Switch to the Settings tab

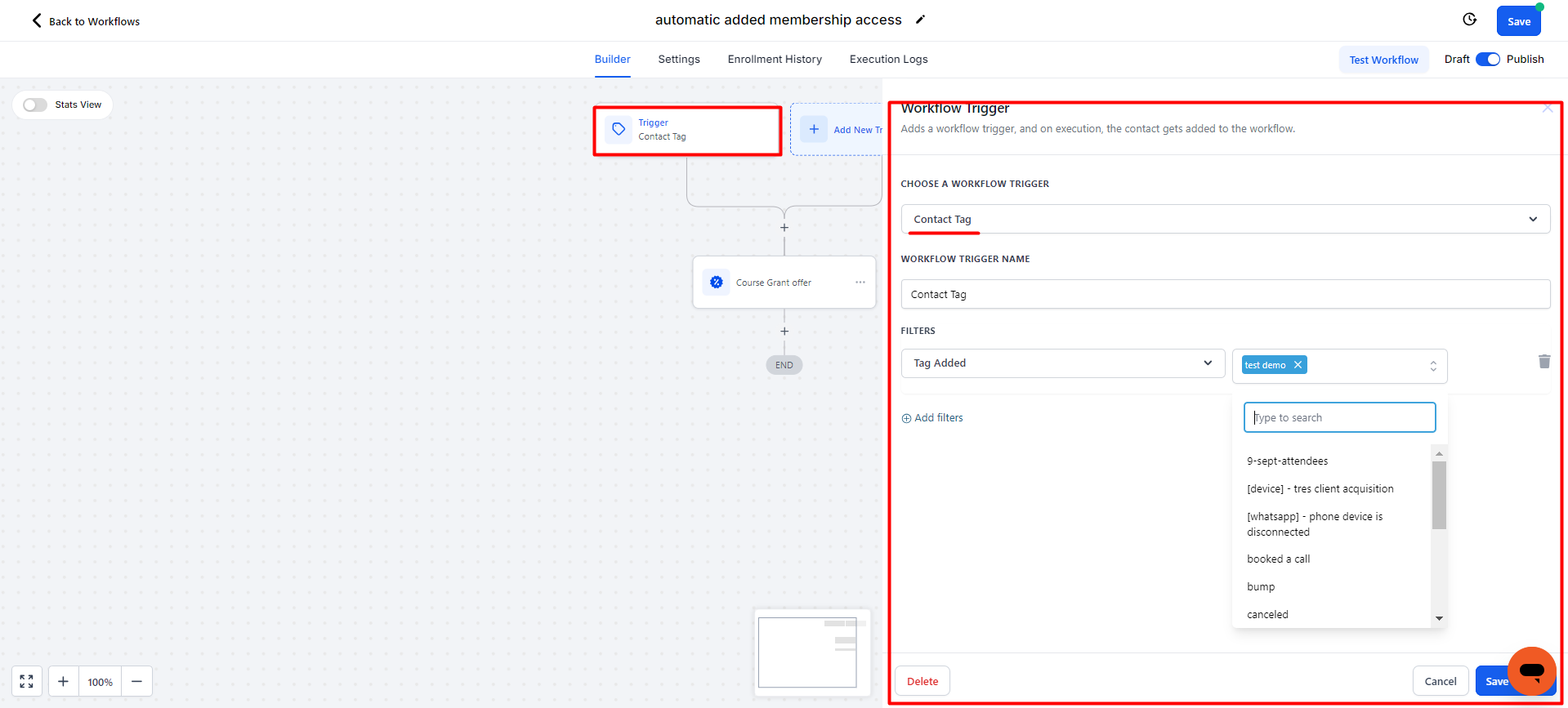click(678, 60)
